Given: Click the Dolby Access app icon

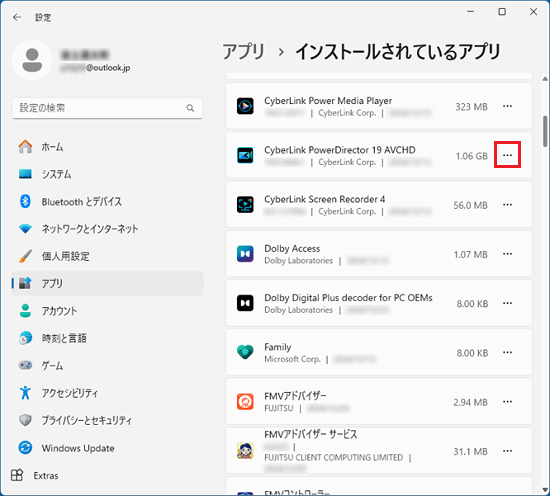Looking at the screenshot, I should tap(245, 254).
